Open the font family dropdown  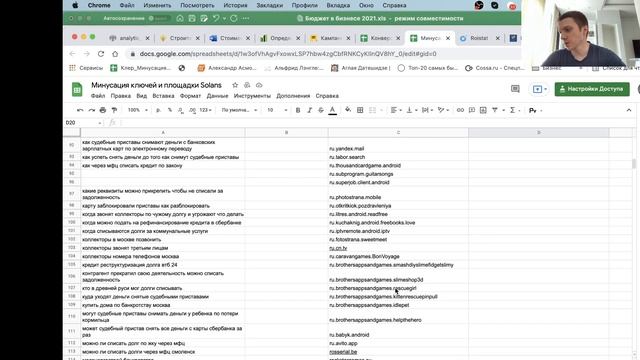click(239, 110)
